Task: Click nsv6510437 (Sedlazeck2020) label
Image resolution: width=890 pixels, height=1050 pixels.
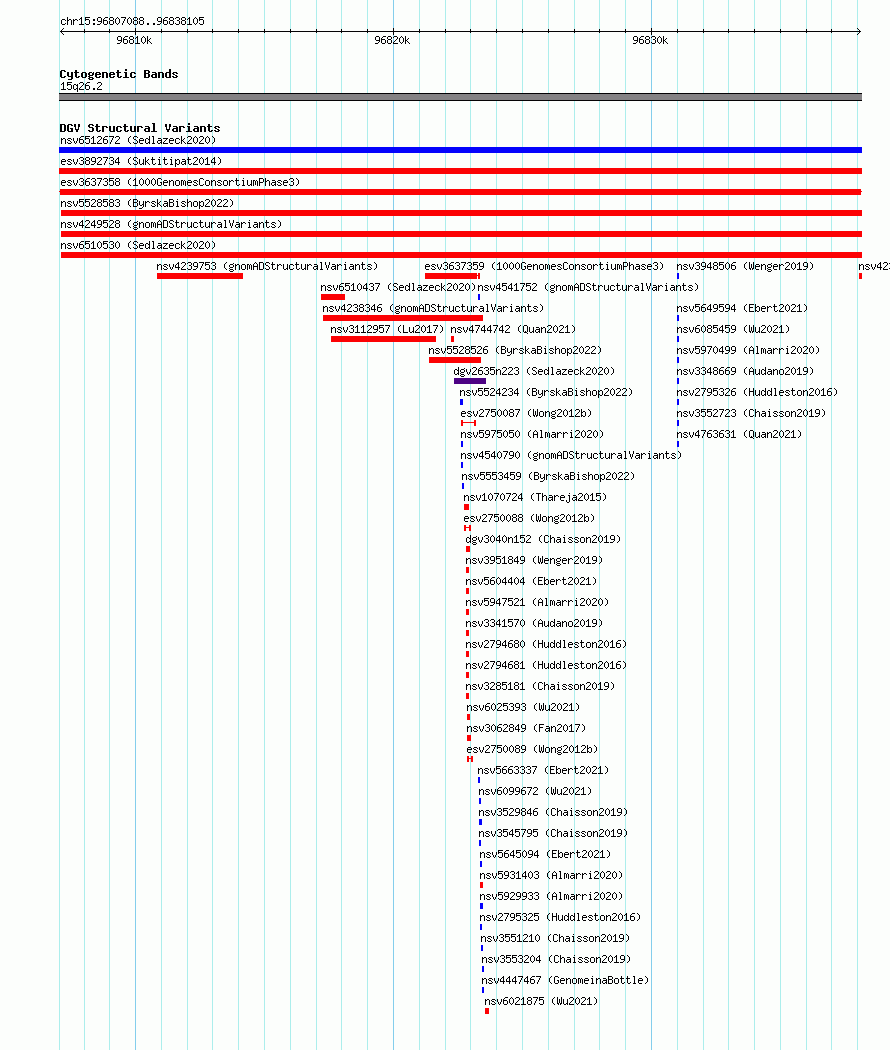Action: [x=398, y=288]
